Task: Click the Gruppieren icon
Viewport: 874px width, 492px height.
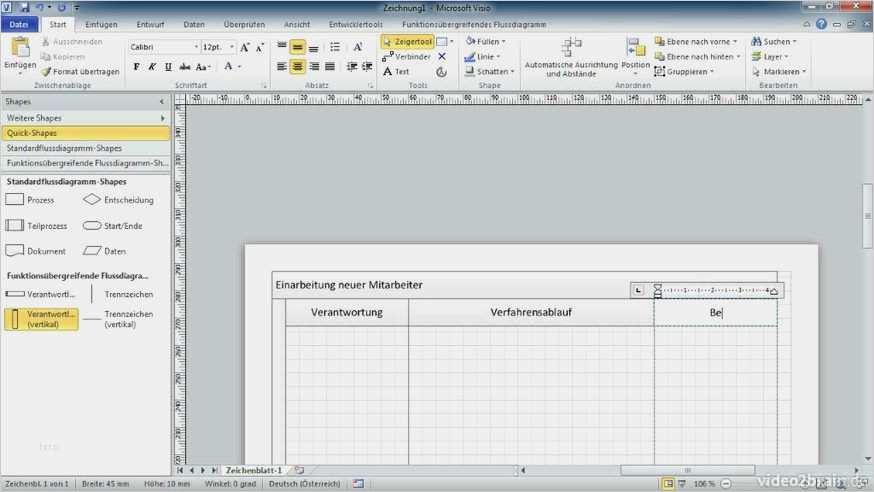Action: 659,72
